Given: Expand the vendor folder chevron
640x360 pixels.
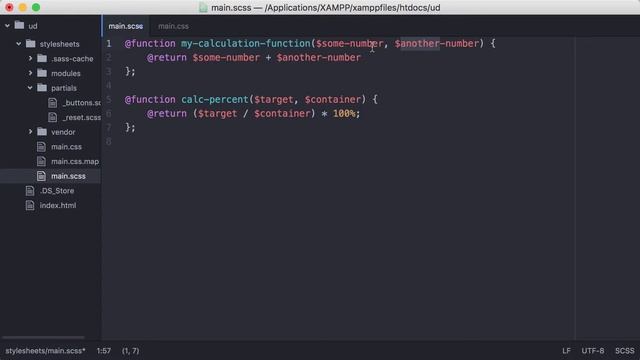Looking at the screenshot, I should 30,132.
